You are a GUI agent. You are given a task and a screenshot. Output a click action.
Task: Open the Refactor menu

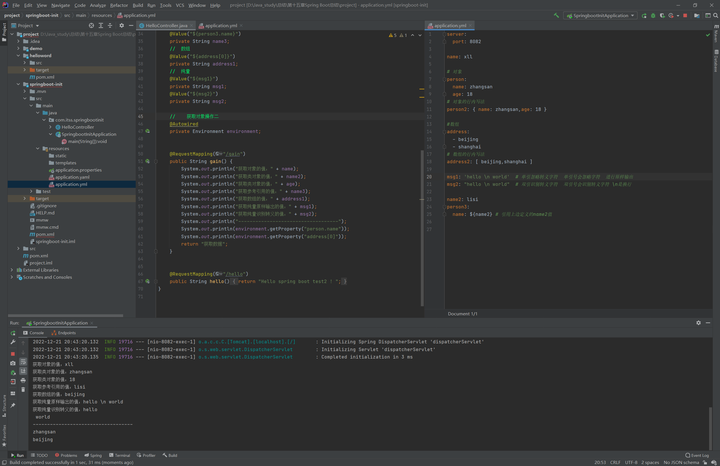119,5
